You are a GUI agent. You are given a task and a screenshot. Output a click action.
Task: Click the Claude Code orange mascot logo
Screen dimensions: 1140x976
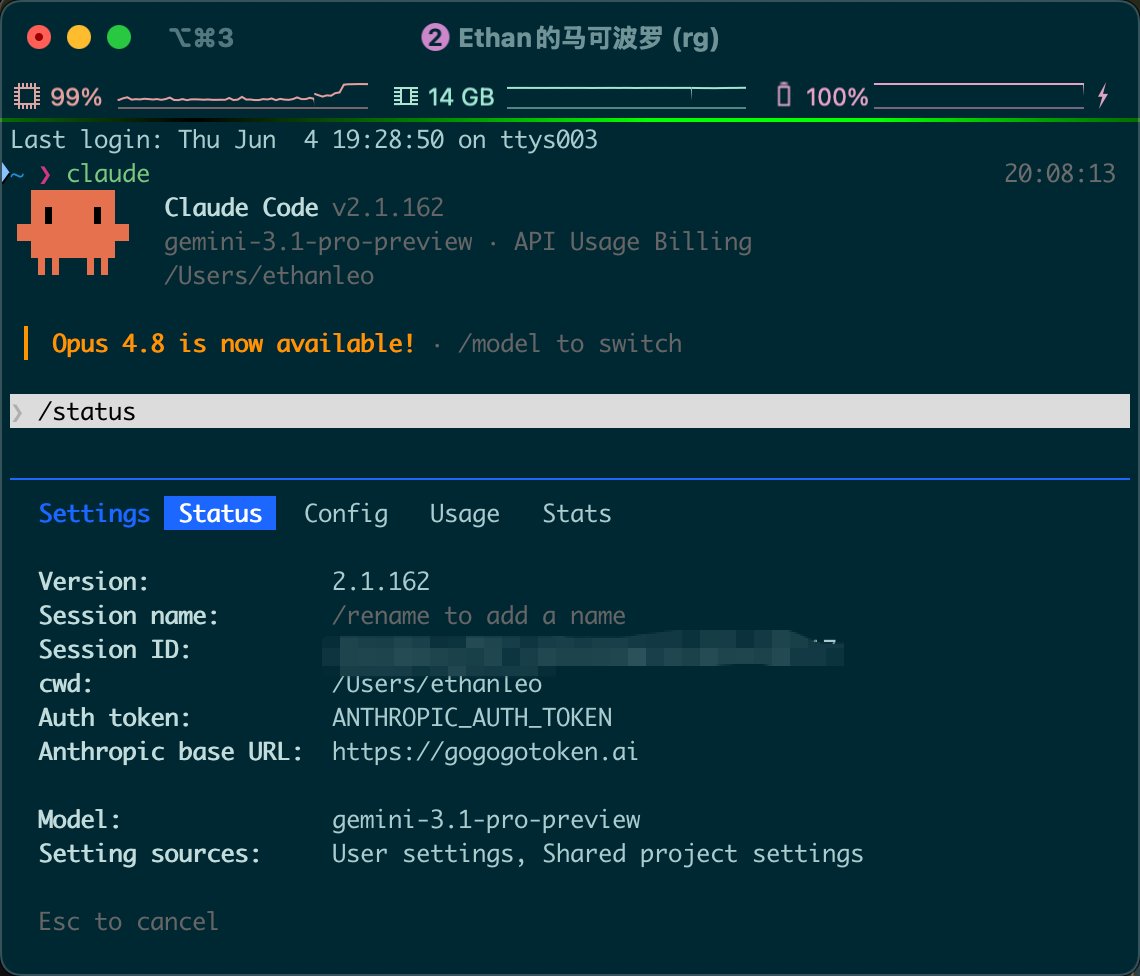click(73, 233)
